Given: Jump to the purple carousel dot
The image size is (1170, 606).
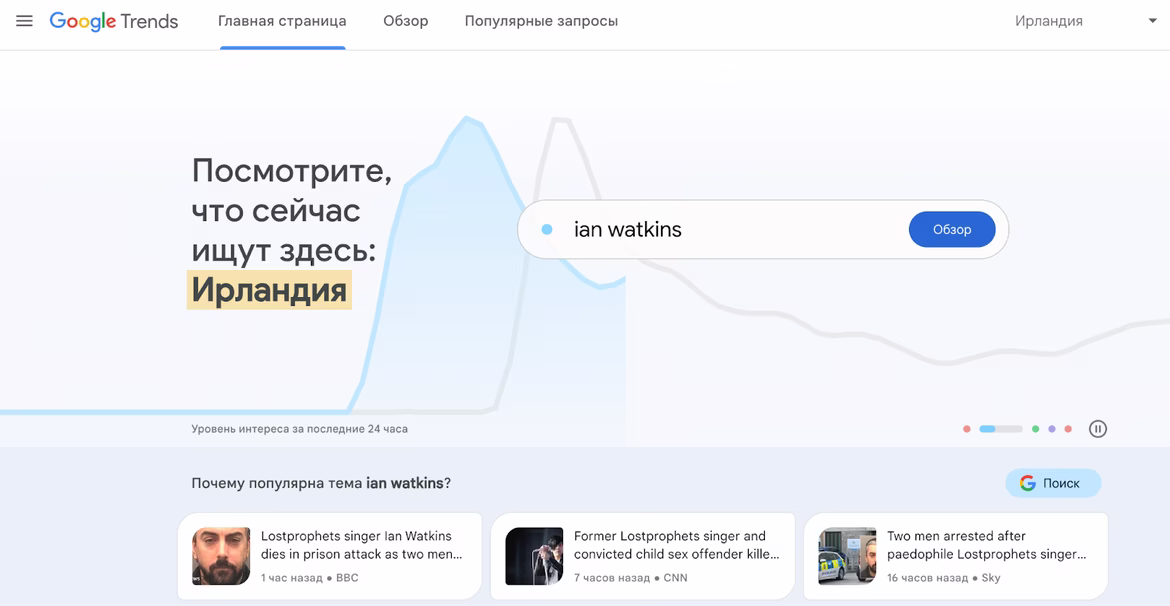Looking at the screenshot, I should tap(1052, 429).
